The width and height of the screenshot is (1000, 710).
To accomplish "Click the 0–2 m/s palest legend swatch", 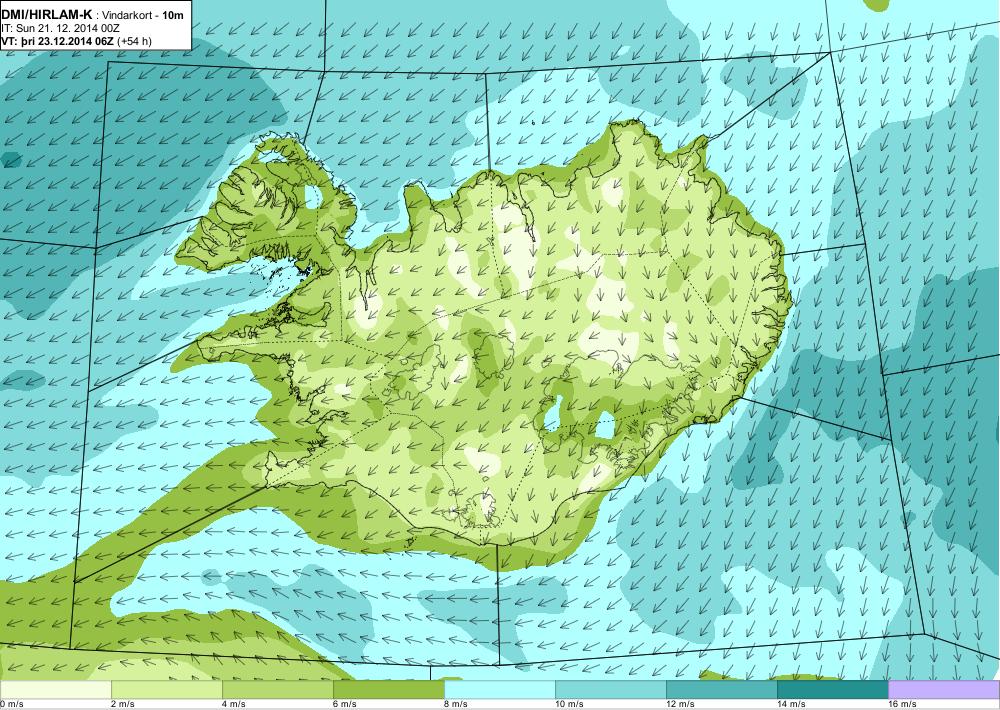I will pyautogui.click(x=55, y=690).
